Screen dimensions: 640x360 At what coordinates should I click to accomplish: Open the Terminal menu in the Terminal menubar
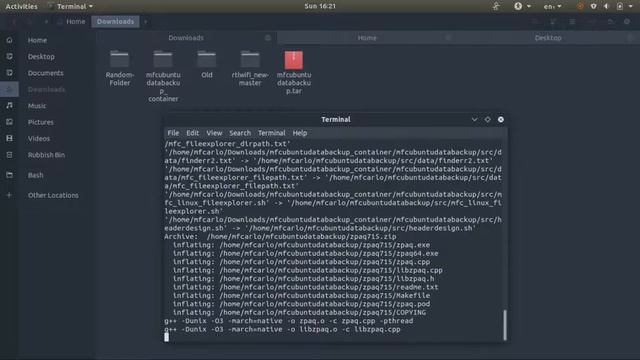[x=271, y=133]
